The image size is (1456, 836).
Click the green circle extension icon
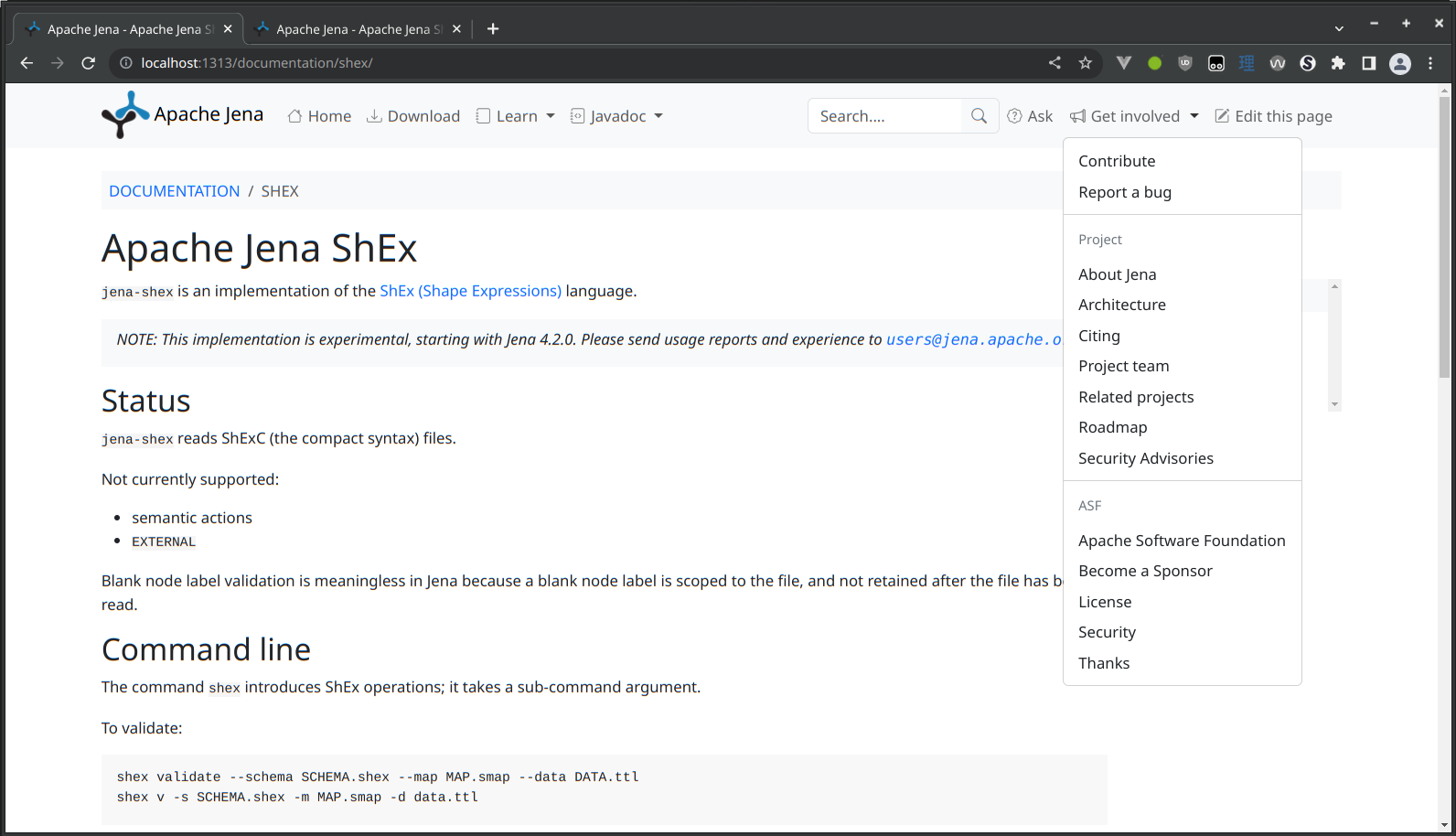(1155, 63)
